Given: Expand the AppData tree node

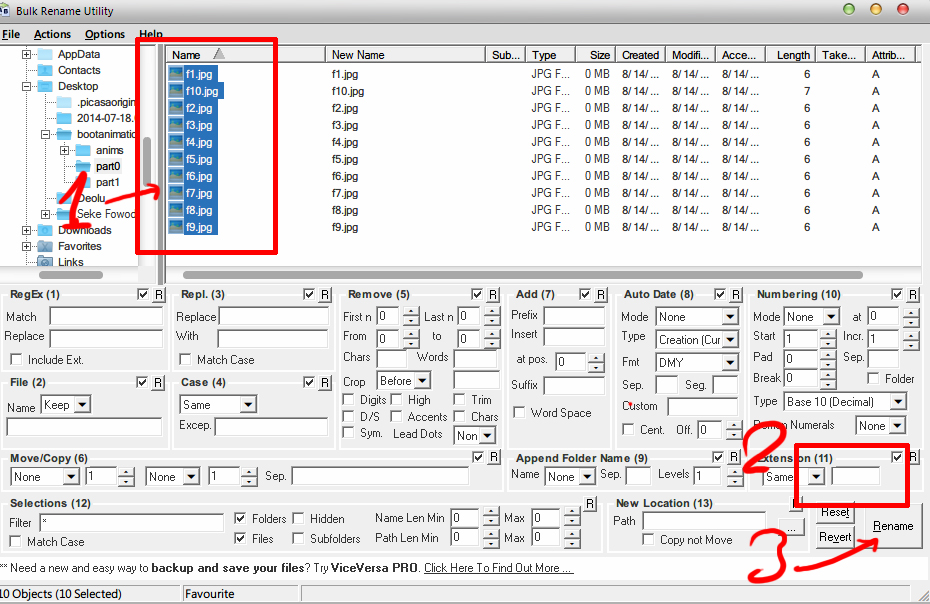Looking at the screenshot, I should point(26,55).
